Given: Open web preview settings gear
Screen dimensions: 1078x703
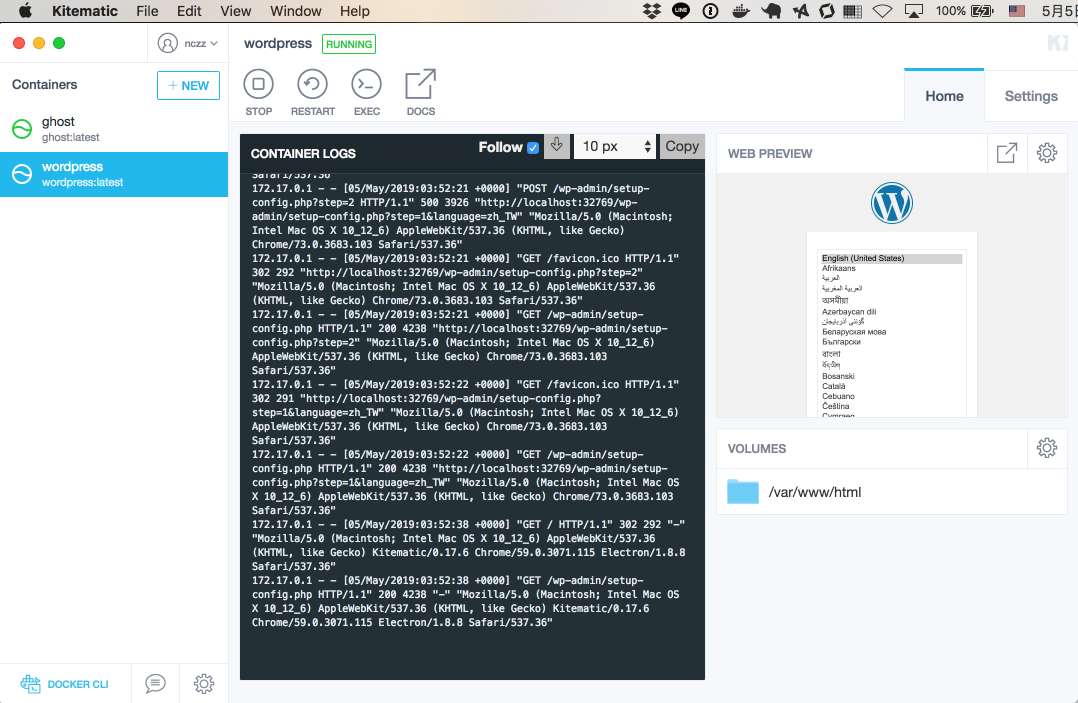Looking at the screenshot, I should tap(1046, 153).
